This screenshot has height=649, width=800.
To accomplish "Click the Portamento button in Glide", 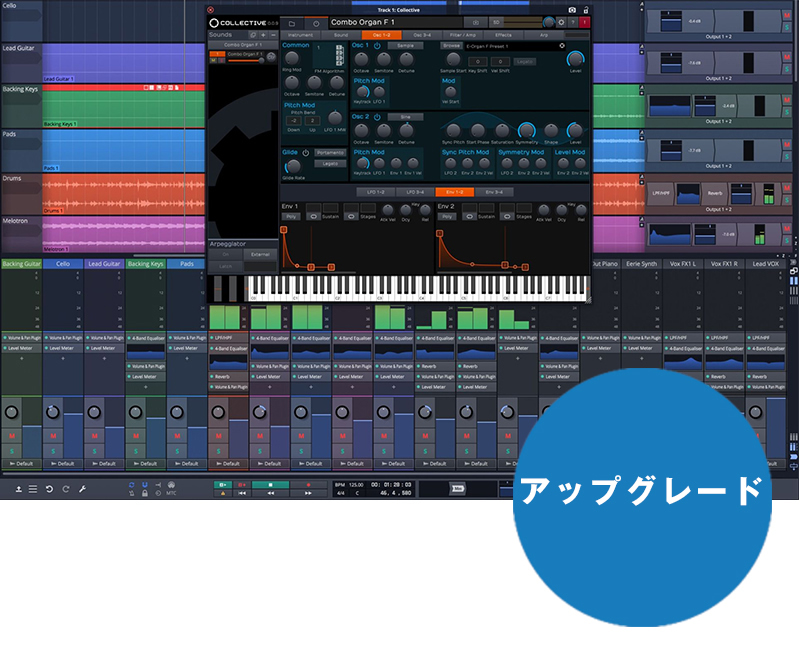I will (x=330, y=153).
